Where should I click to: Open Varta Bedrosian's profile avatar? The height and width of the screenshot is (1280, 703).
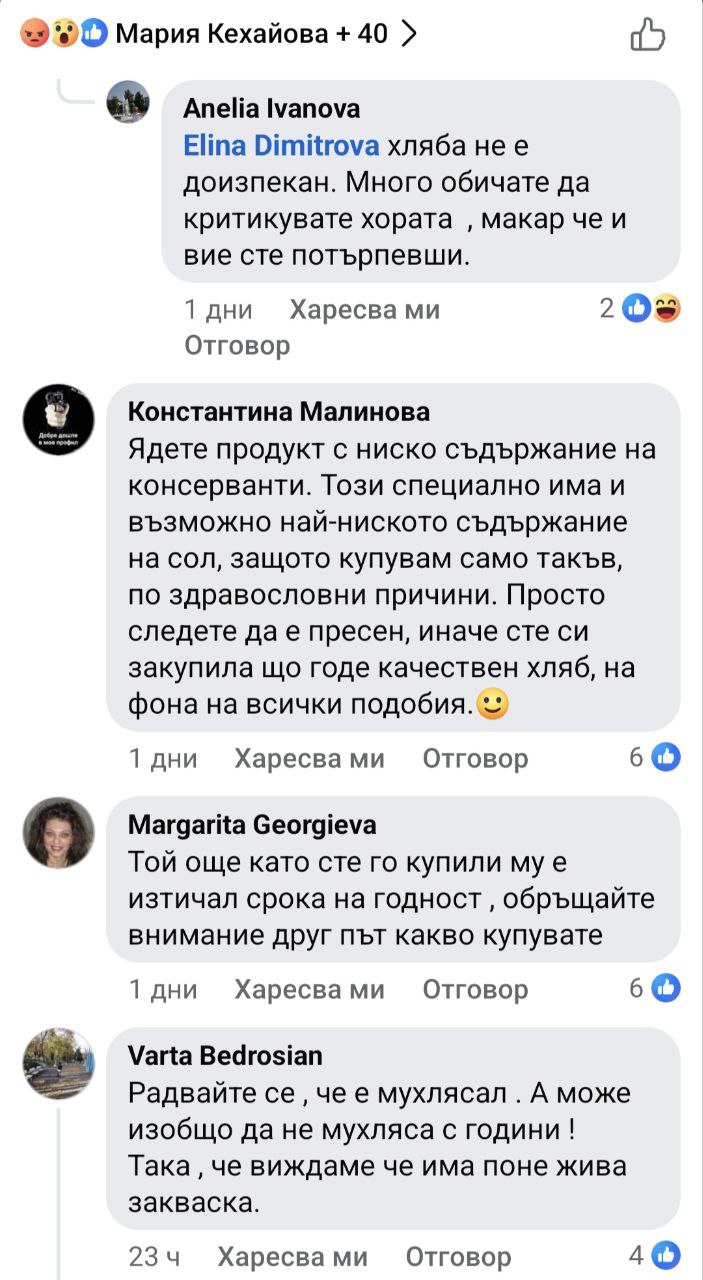tap(58, 1063)
